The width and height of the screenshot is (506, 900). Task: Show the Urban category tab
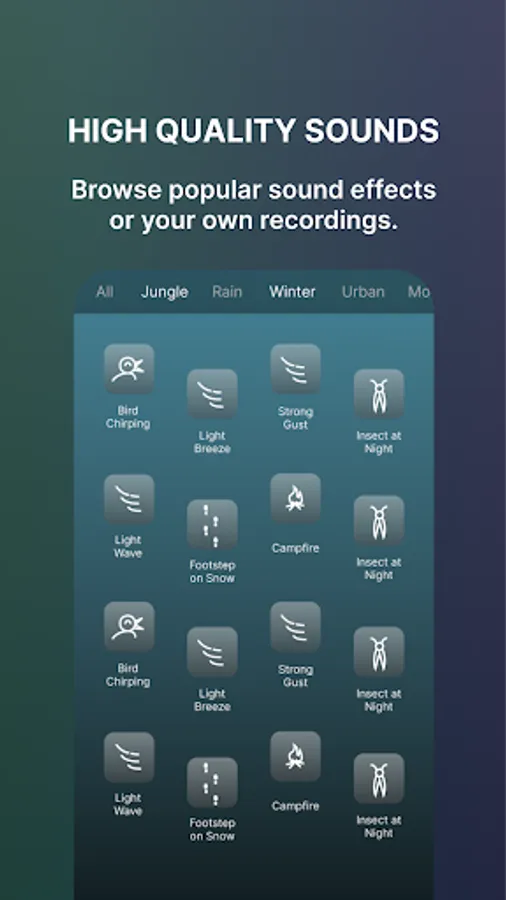[x=363, y=292]
